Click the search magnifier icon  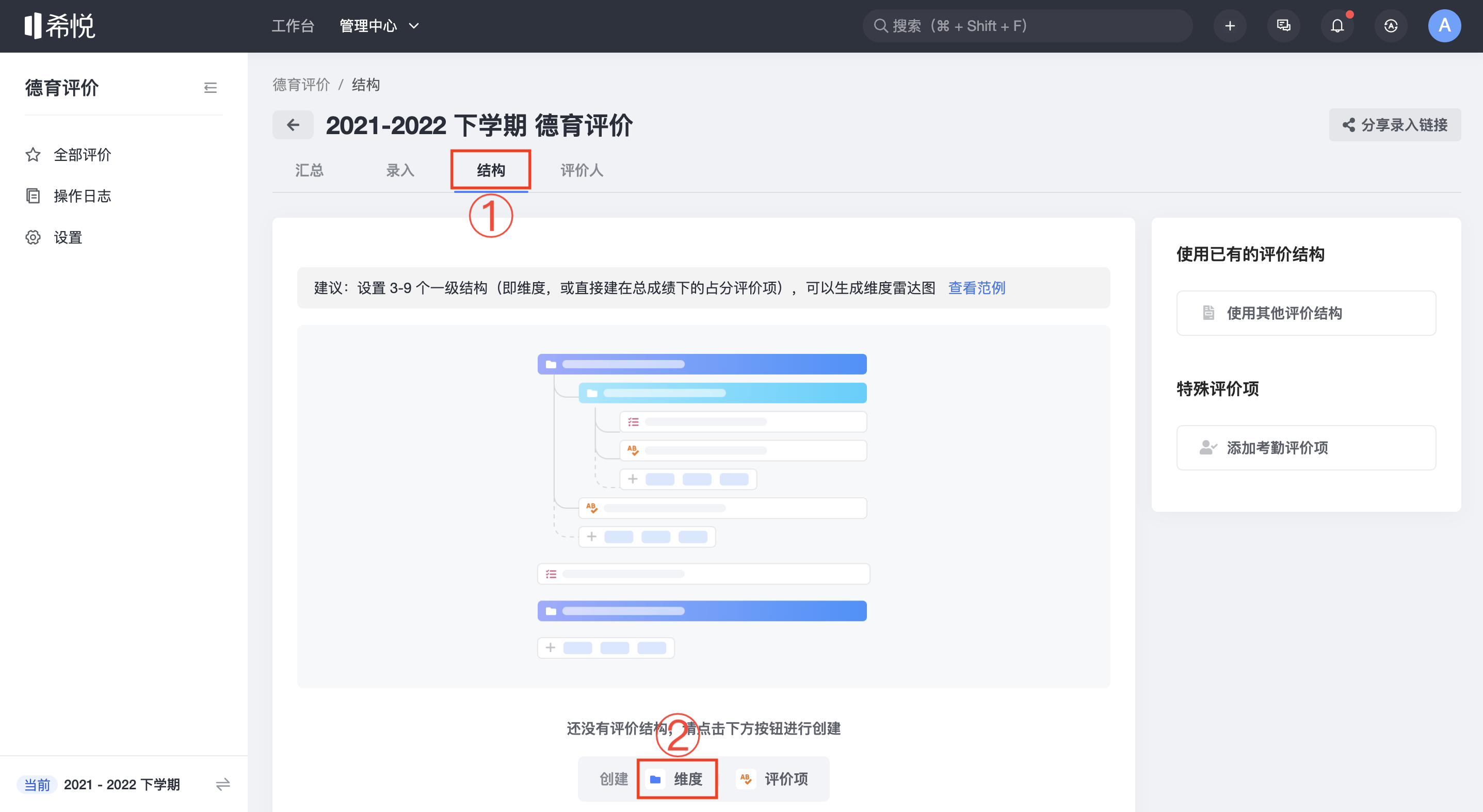coord(880,26)
